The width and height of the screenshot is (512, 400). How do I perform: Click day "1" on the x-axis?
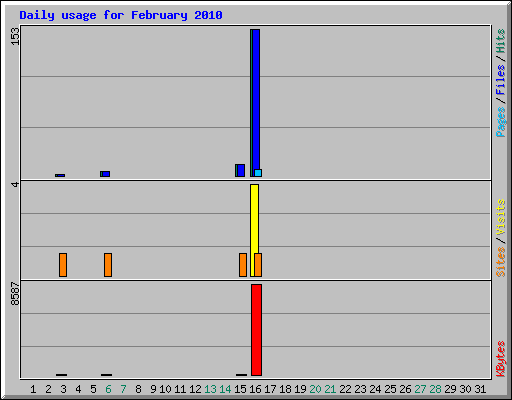click(33, 389)
